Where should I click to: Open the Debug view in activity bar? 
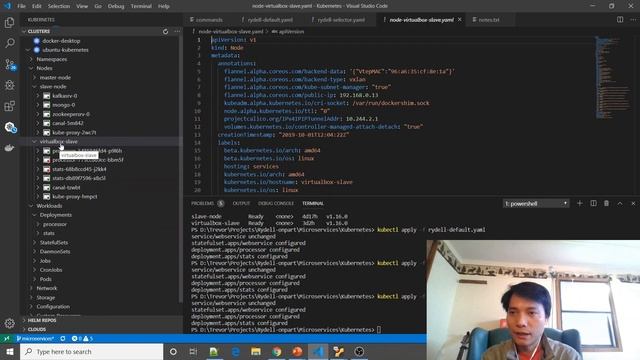(x=9, y=85)
